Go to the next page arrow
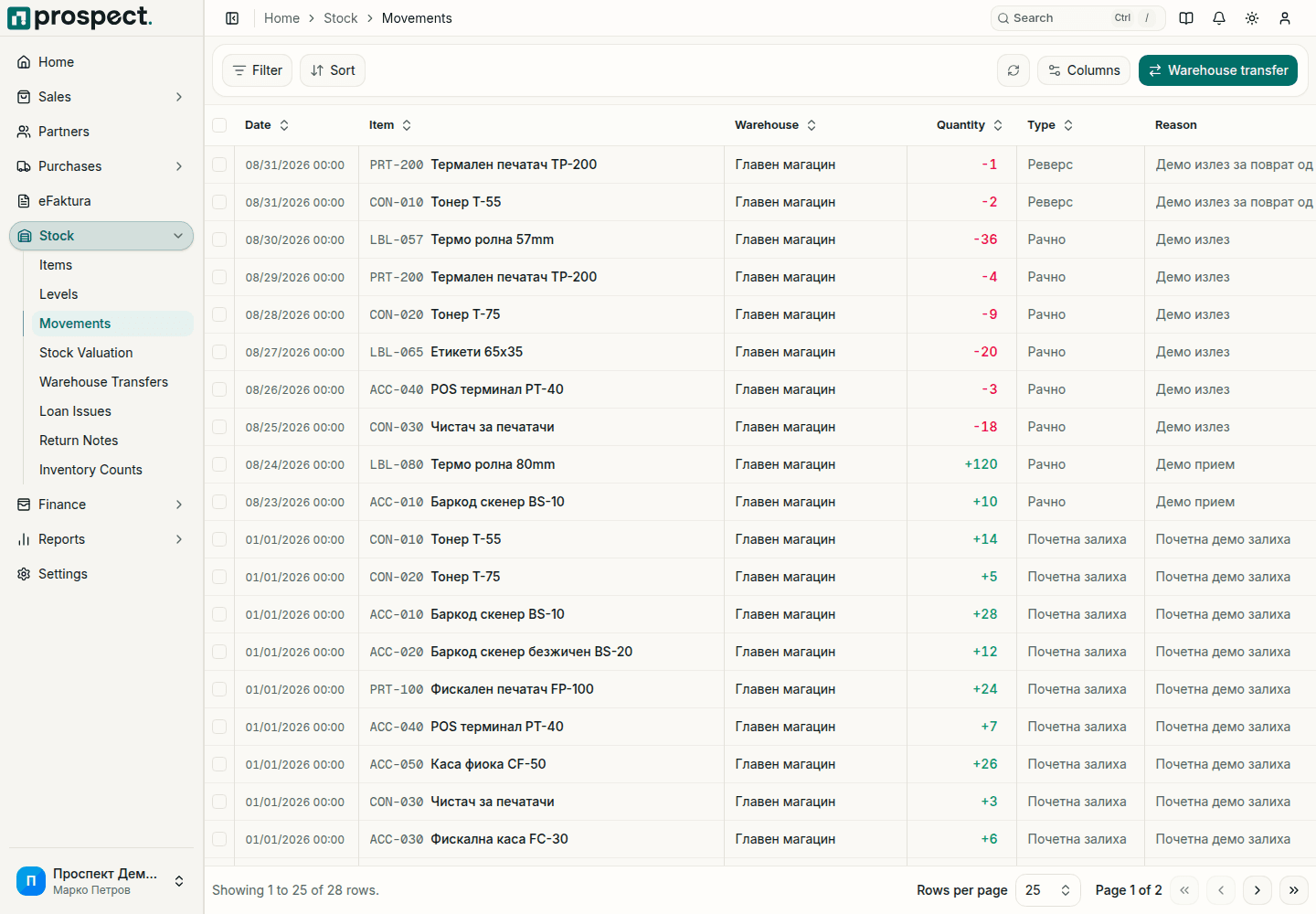This screenshot has height=914, width=1316. tap(1258, 890)
